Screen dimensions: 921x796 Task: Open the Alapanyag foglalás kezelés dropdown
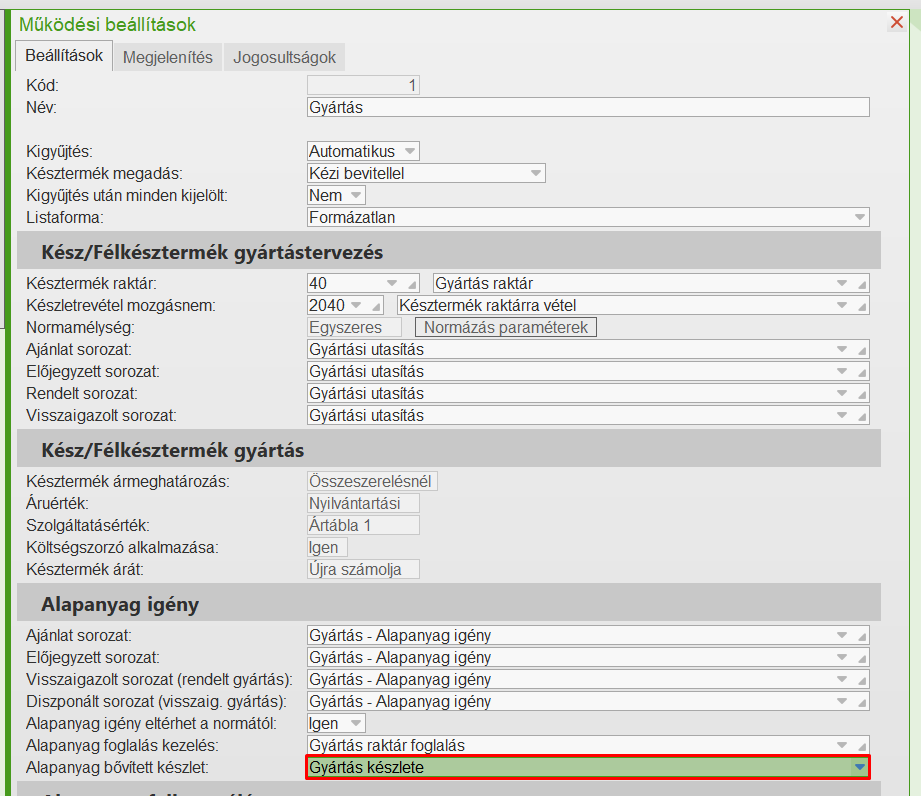tap(842, 745)
